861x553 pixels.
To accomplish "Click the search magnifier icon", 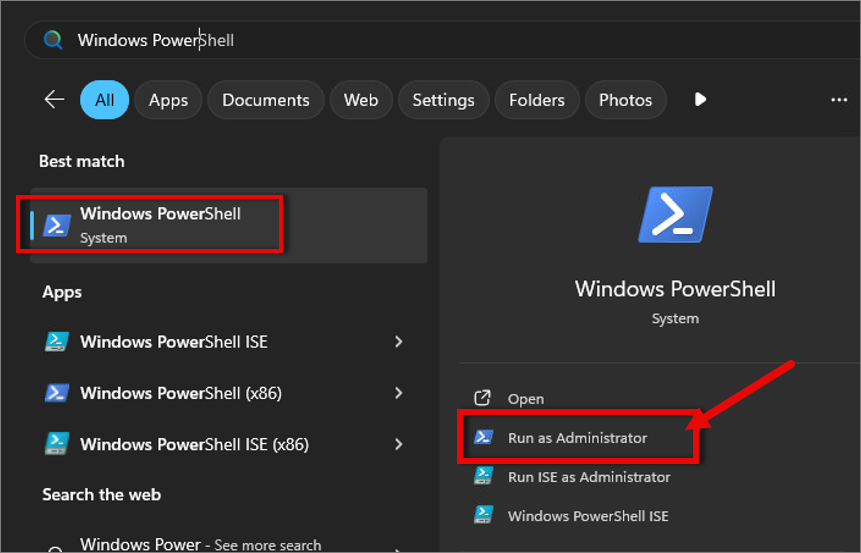I will pos(53,40).
